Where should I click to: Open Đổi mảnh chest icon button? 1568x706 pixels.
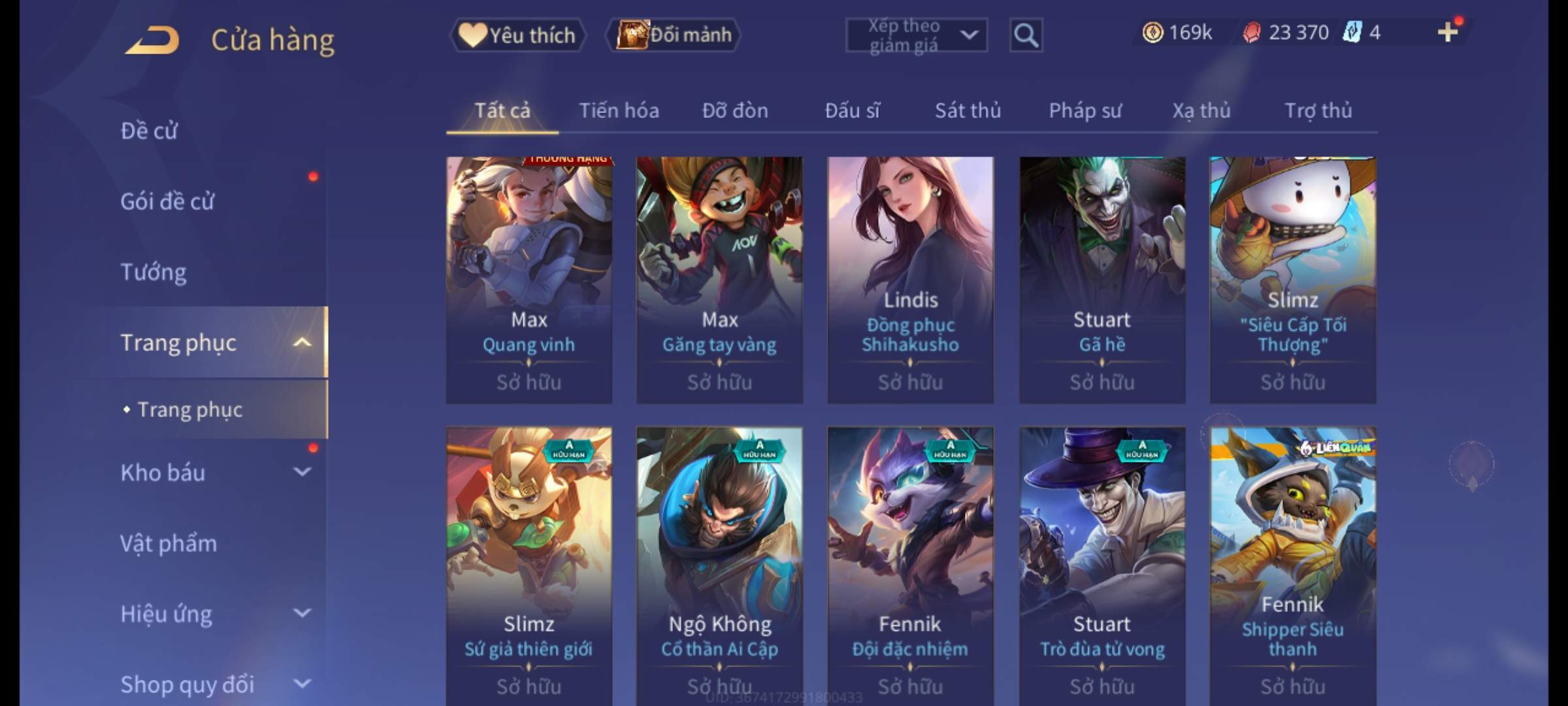pyautogui.click(x=673, y=35)
